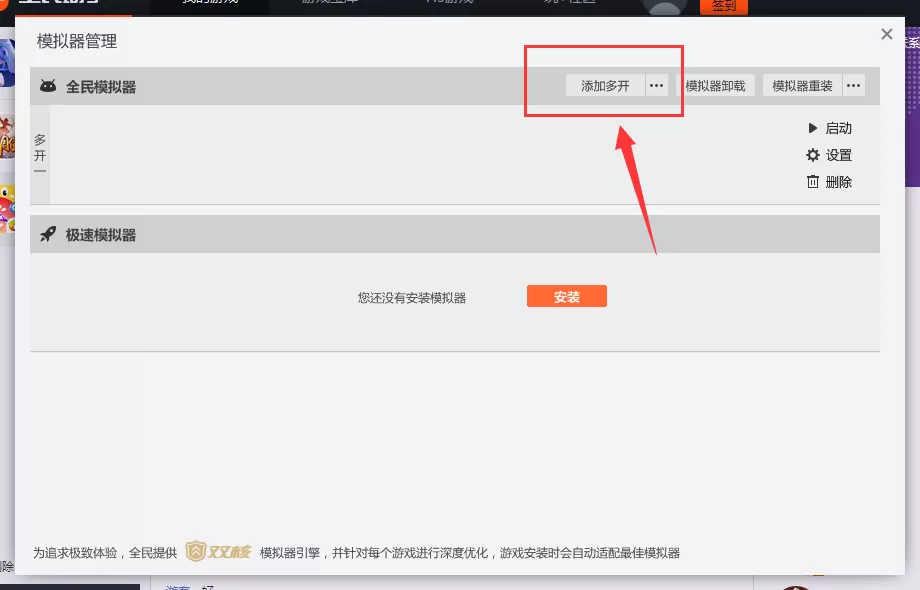Close the 模拟器管理 dialog

(x=887, y=34)
